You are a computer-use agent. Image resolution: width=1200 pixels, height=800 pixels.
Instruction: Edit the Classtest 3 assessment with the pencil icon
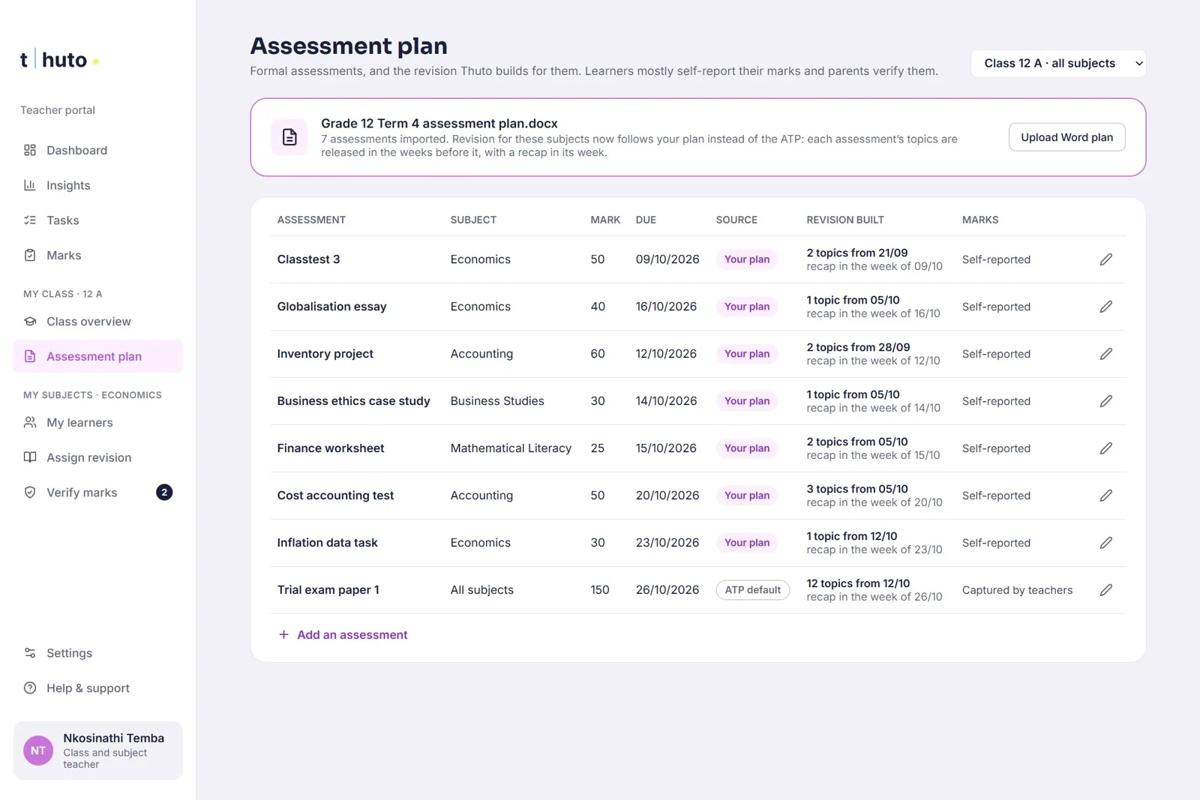[1106, 259]
